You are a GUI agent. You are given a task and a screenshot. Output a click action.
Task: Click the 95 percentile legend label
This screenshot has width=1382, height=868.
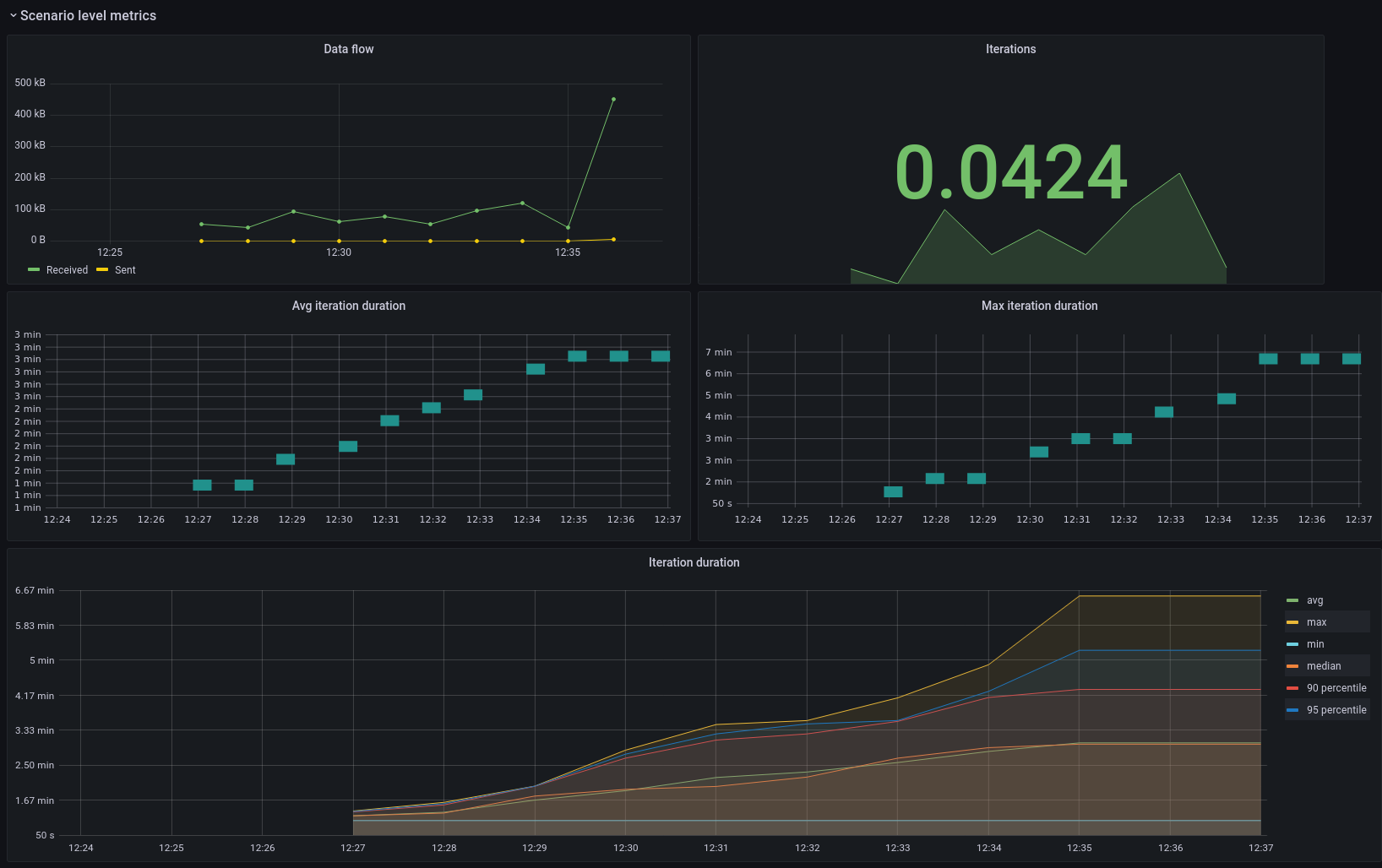pos(1336,710)
